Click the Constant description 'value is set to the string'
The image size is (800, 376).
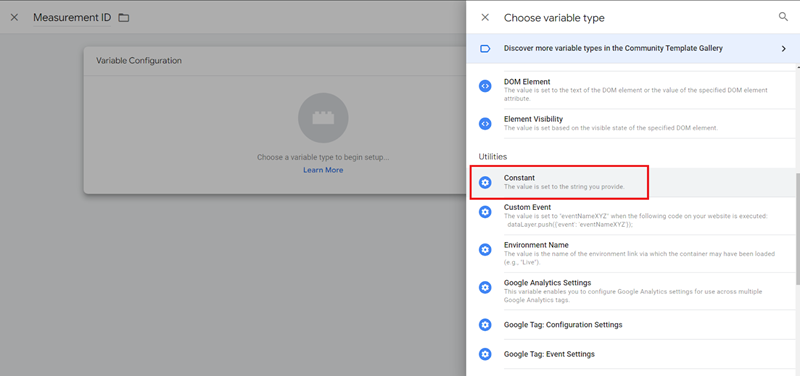coord(564,187)
